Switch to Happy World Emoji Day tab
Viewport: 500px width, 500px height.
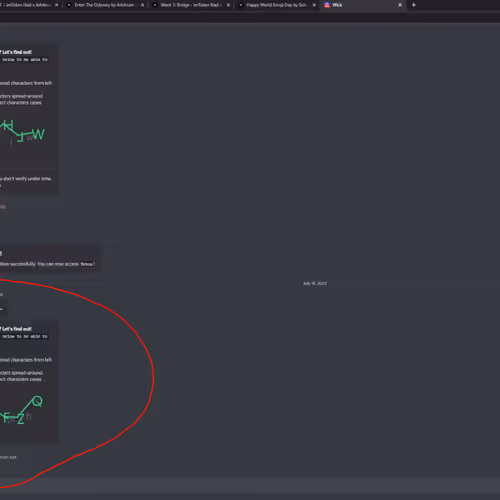(276, 5)
